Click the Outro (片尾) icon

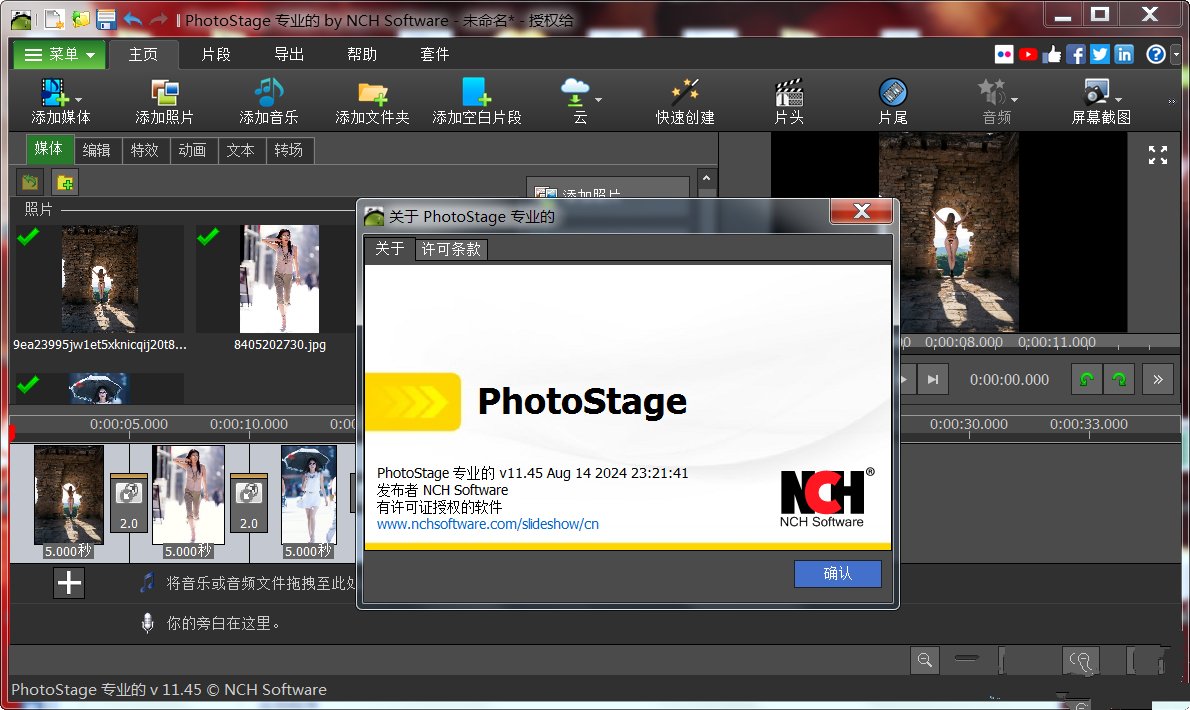click(x=892, y=93)
